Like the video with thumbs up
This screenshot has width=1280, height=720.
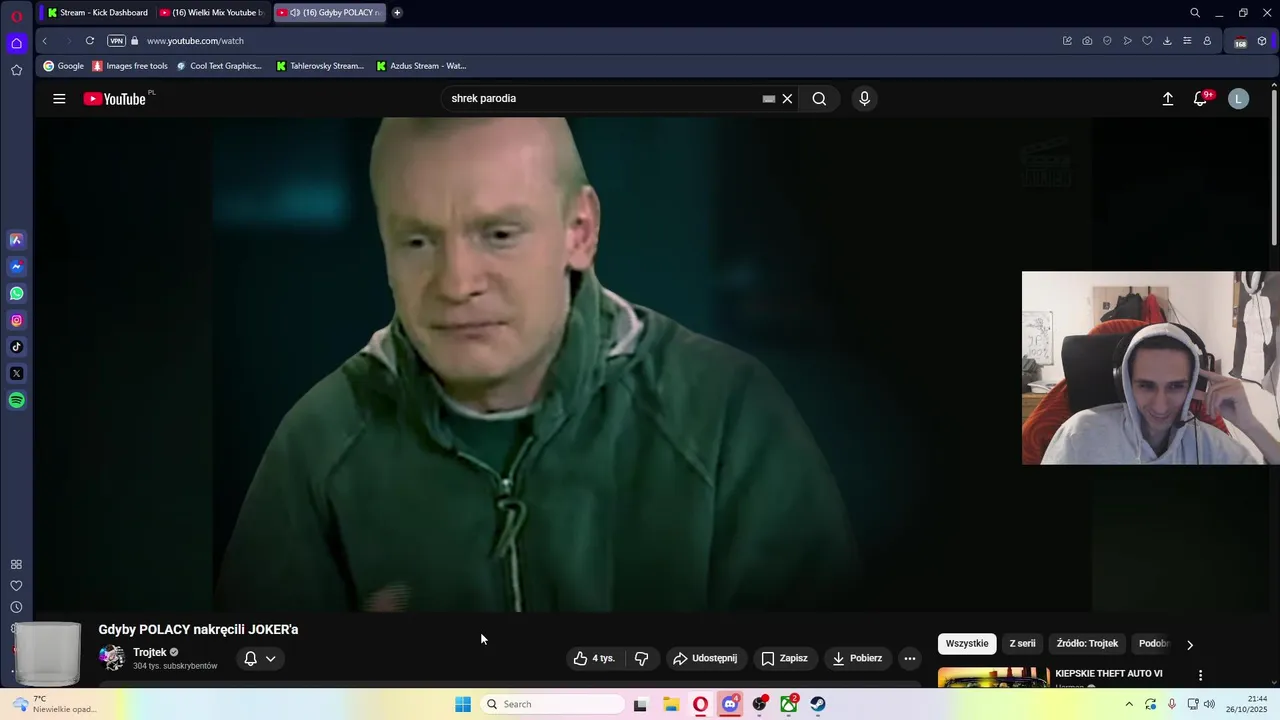click(594, 658)
